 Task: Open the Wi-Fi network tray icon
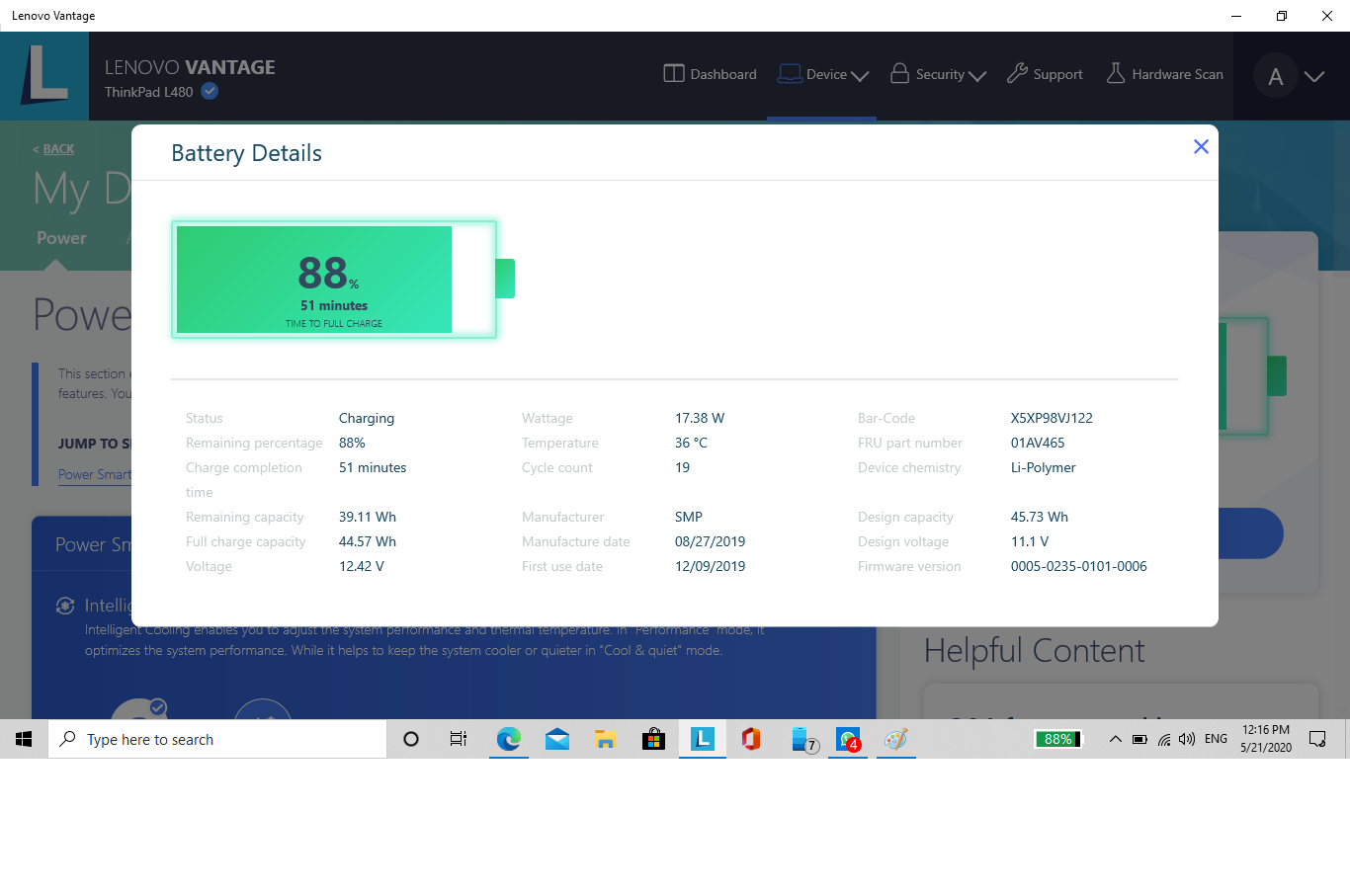1164,739
